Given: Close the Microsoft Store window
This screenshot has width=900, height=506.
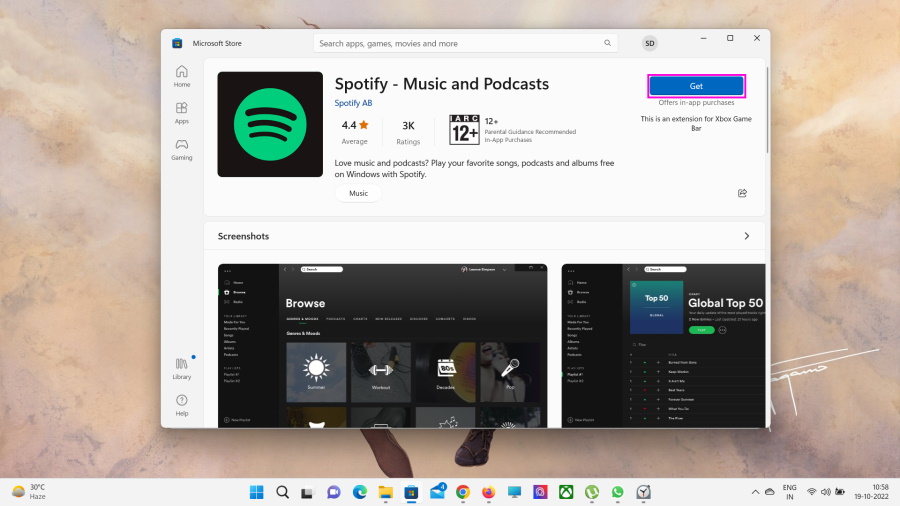Looking at the screenshot, I should [757, 38].
